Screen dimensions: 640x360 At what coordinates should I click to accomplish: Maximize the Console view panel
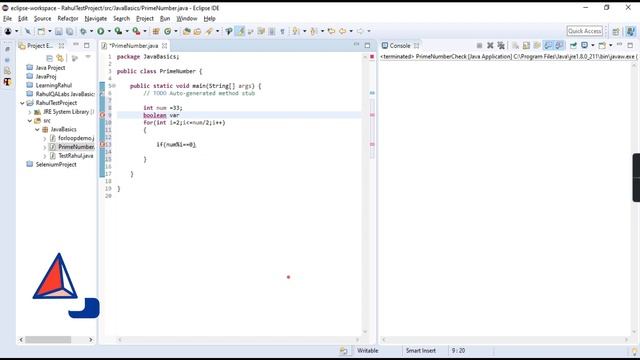pyautogui.click(x=630, y=45)
